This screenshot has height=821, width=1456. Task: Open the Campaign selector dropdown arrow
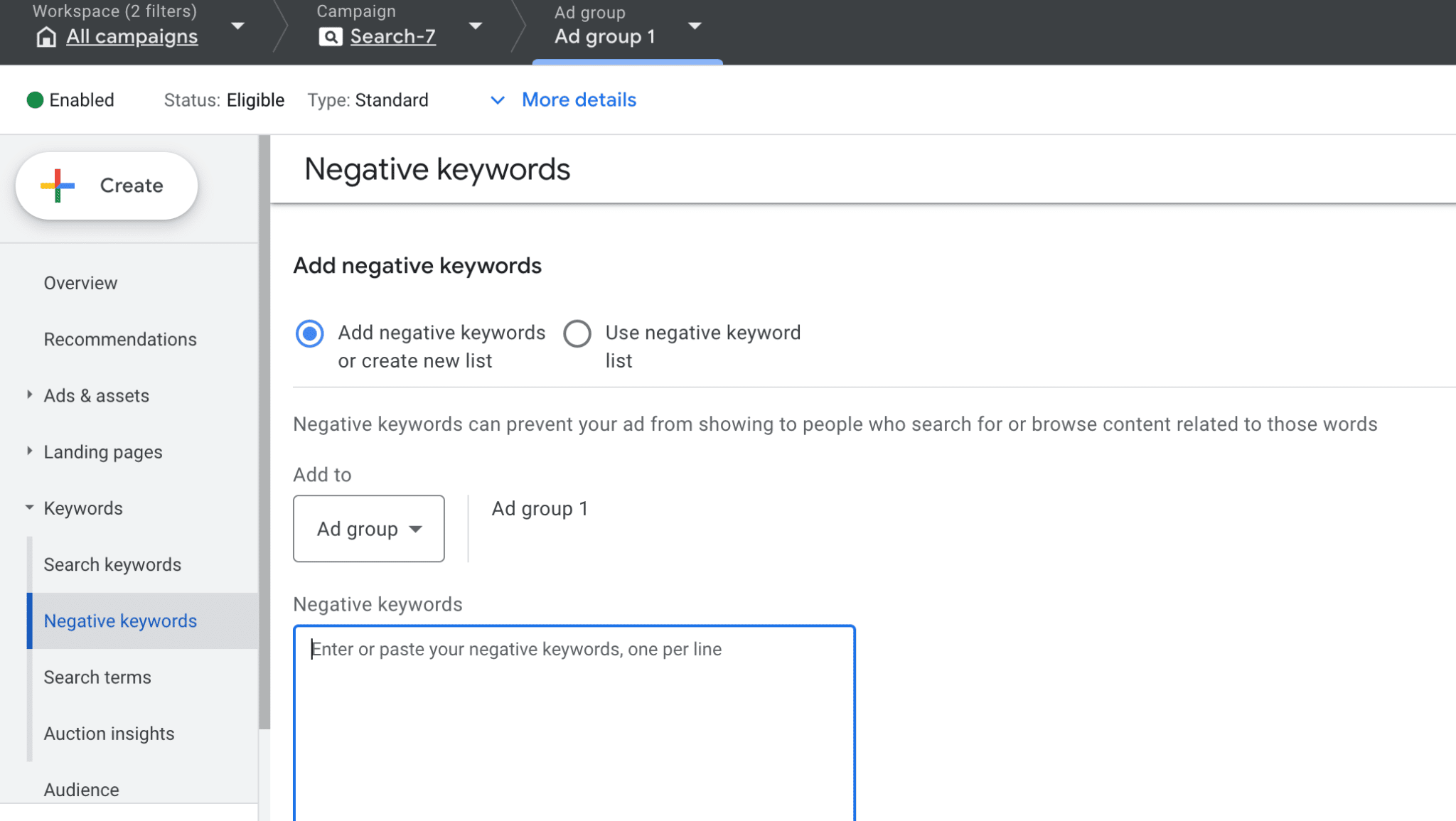point(476,26)
